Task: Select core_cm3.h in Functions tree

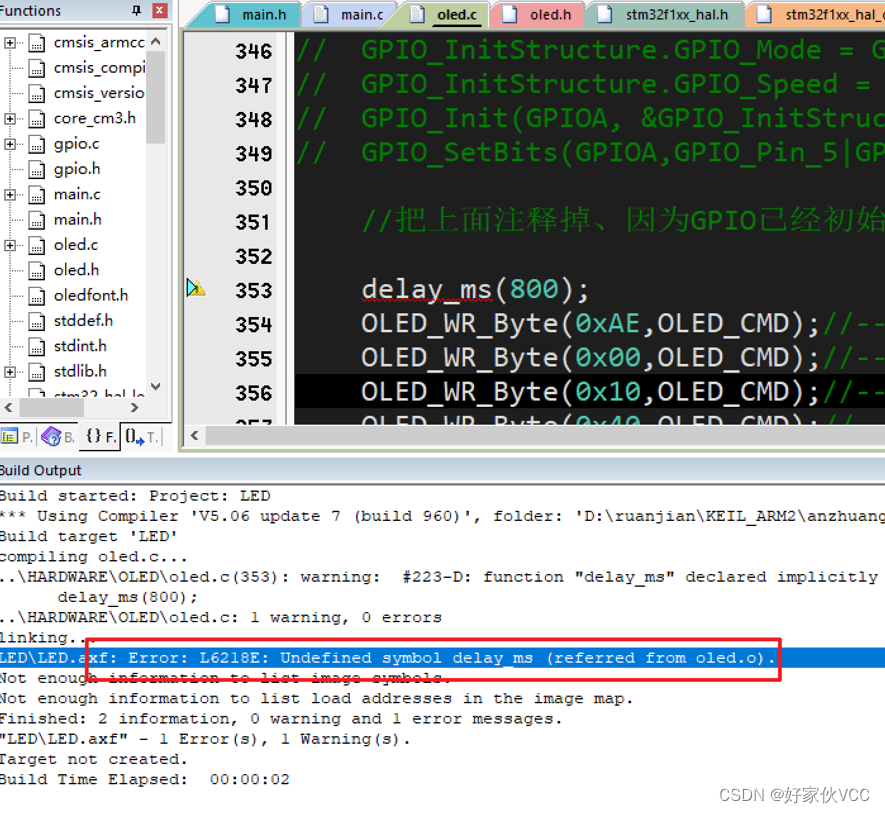Action: click(x=95, y=119)
